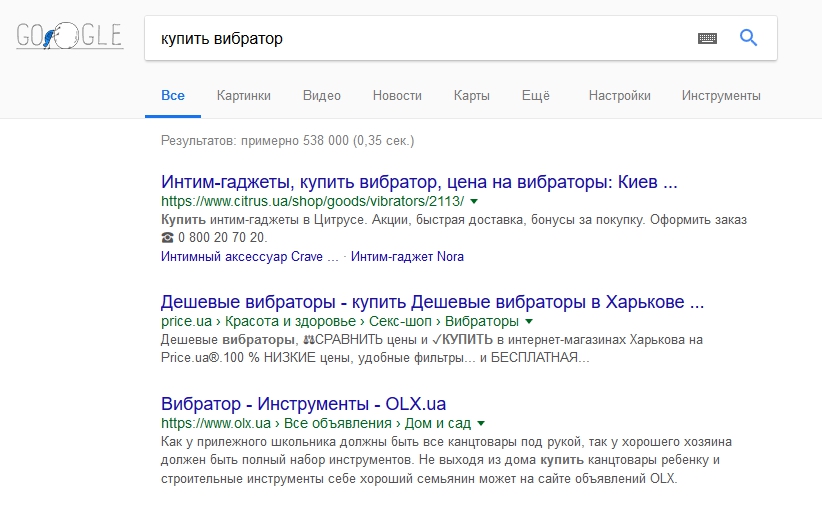822x506 pixels.
Task: Open Инструменты search tools
Action: coord(721,95)
